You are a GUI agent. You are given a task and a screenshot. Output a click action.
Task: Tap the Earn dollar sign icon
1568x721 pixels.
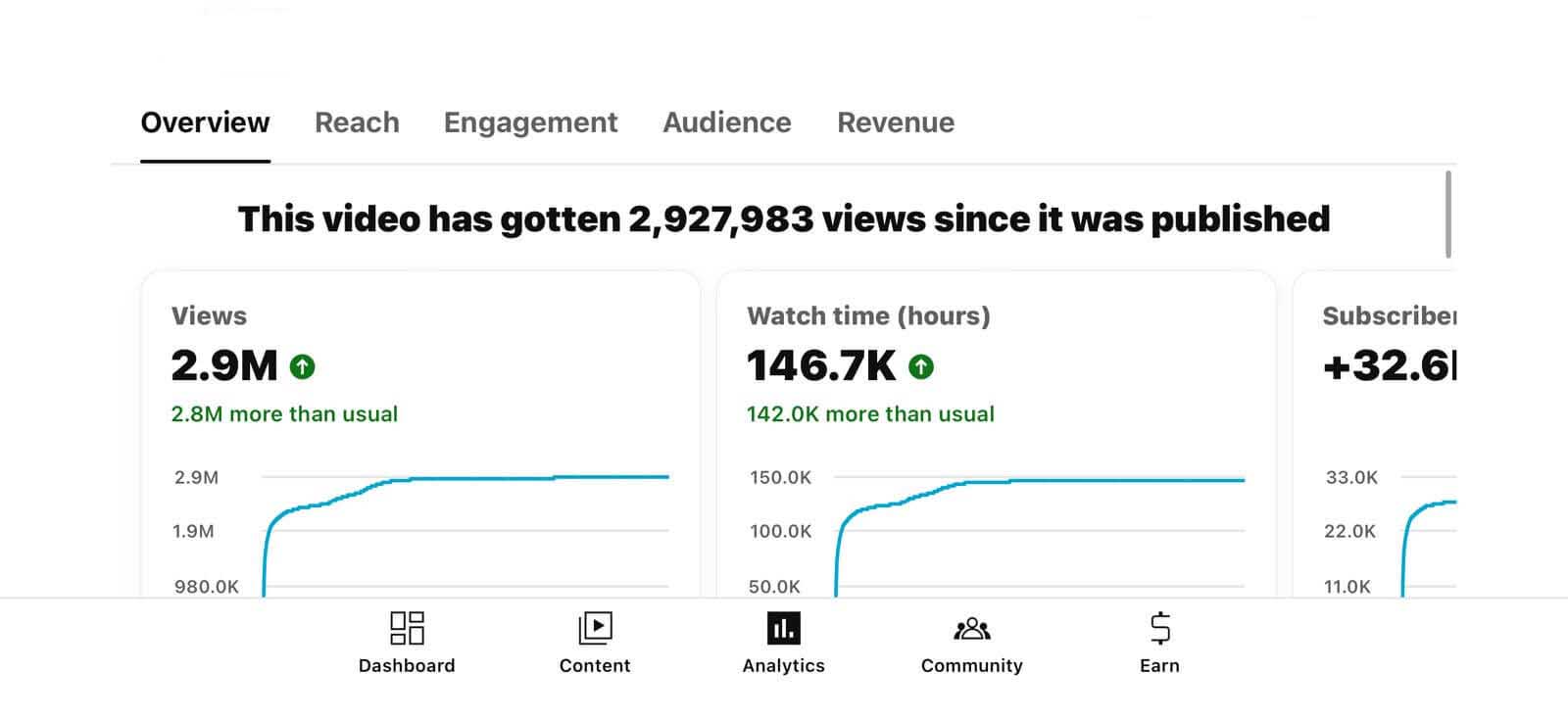tap(1159, 629)
